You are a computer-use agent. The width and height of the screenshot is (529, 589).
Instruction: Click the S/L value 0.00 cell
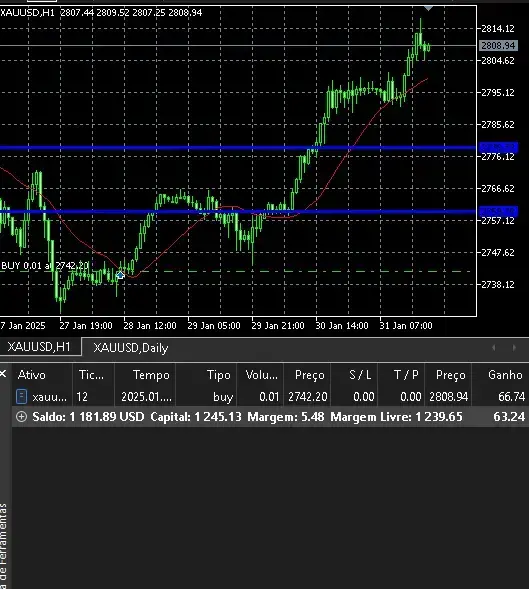364,397
